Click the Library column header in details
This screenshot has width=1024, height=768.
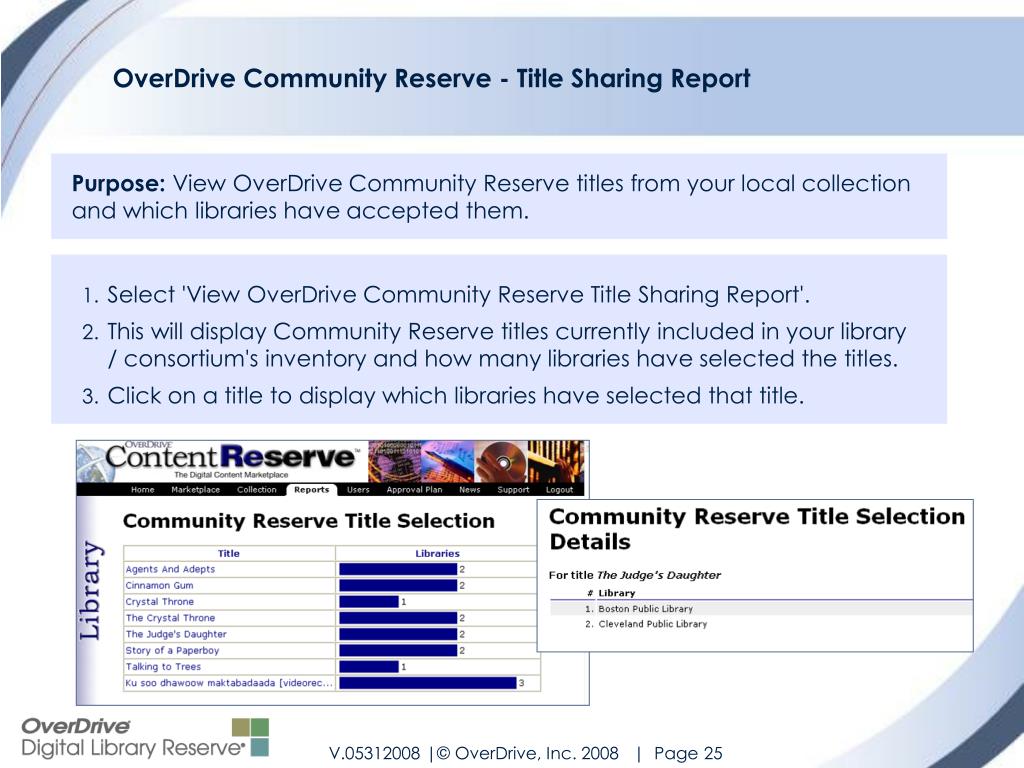click(616, 593)
